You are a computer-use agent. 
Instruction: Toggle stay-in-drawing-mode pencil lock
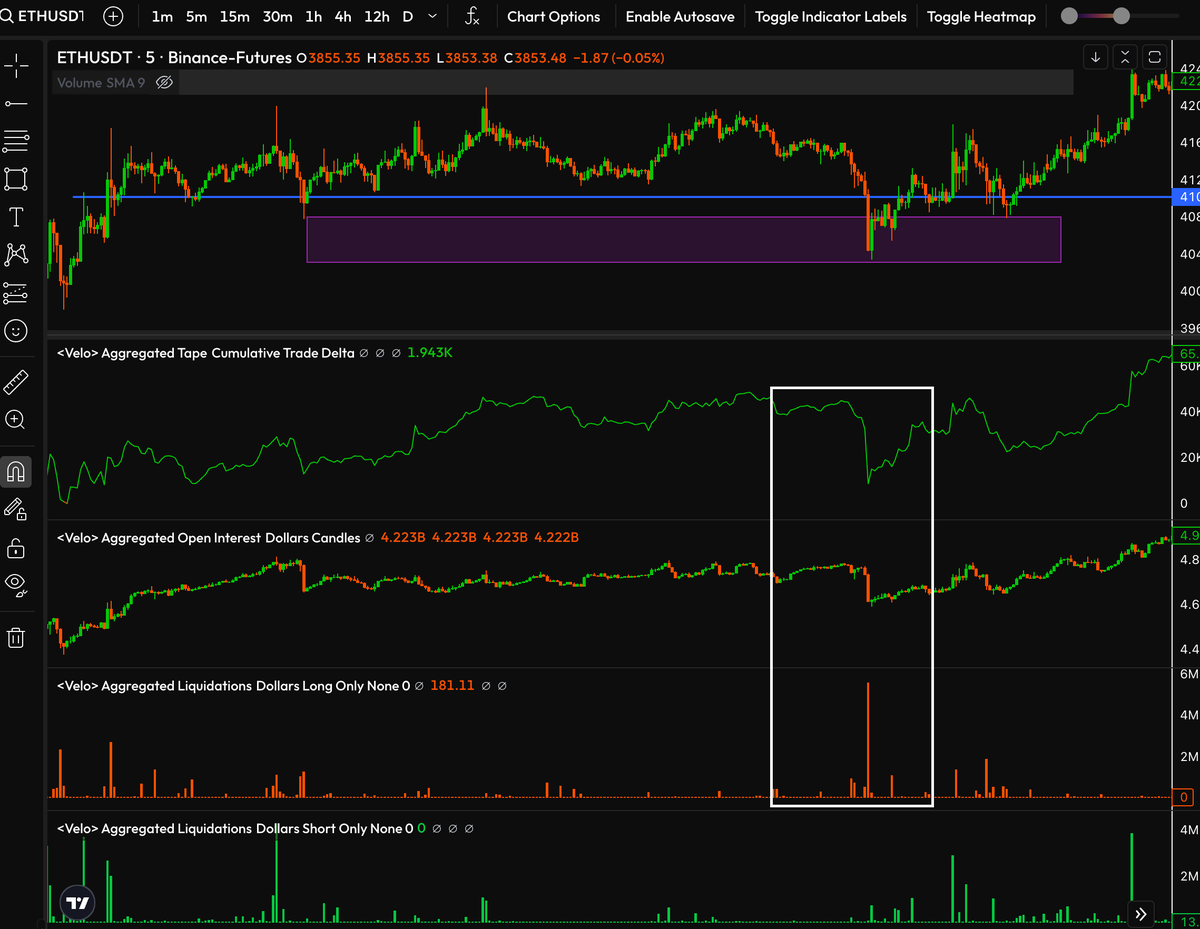pyautogui.click(x=16, y=509)
